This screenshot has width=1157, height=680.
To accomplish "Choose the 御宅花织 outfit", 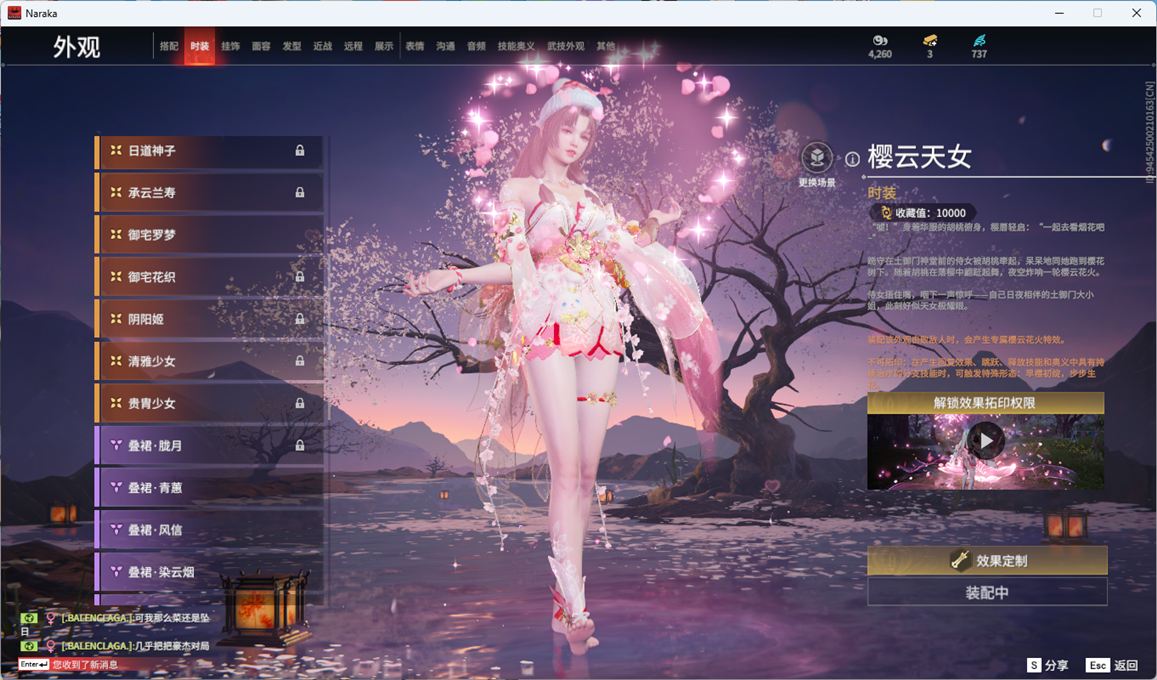I will (x=209, y=277).
